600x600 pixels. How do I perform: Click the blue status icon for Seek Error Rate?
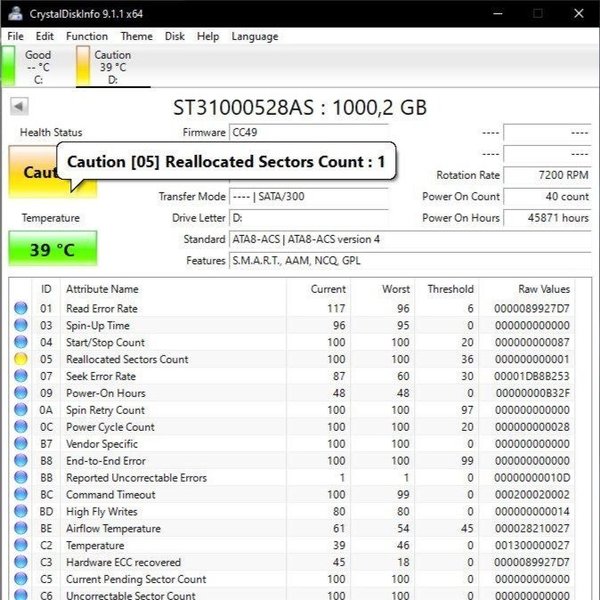click(20, 376)
